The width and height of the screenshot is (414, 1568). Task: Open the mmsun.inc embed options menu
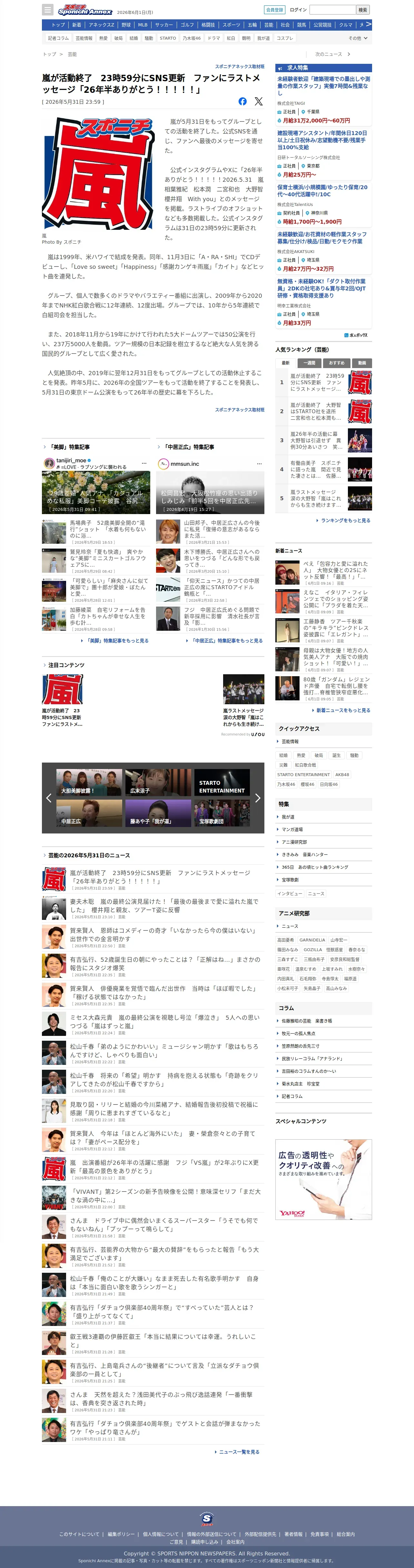[x=259, y=463]
